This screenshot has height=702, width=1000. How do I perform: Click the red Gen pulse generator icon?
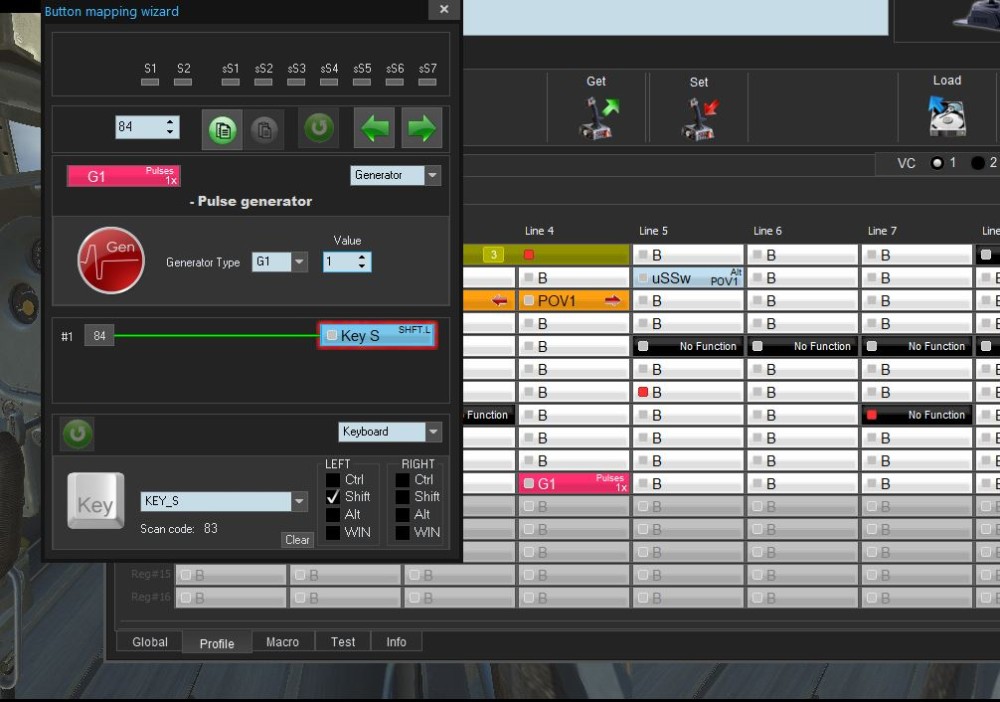tap(111, 260)
